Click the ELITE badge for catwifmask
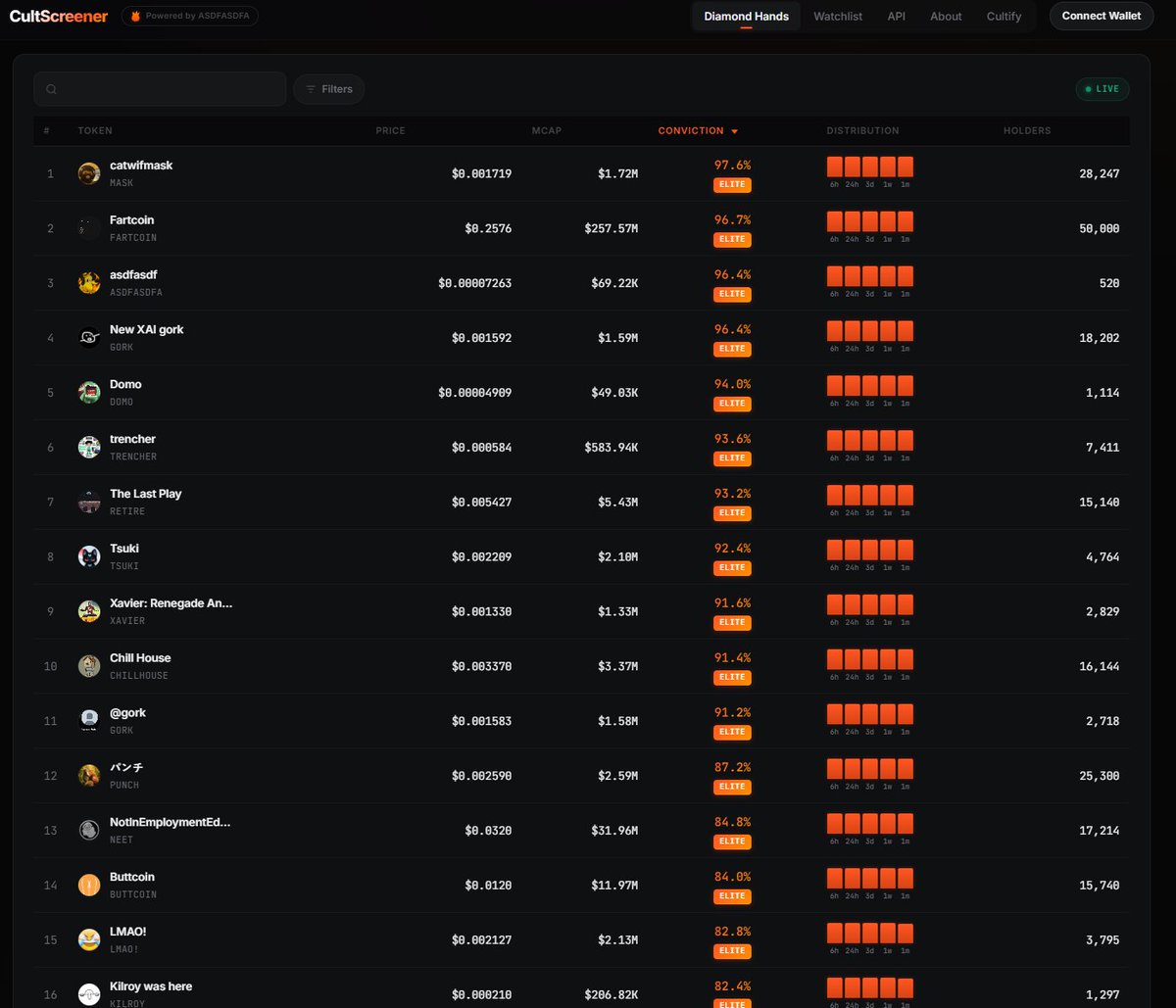Image resolution: width=1176 pixels, height=1008 pixels. 732,184
